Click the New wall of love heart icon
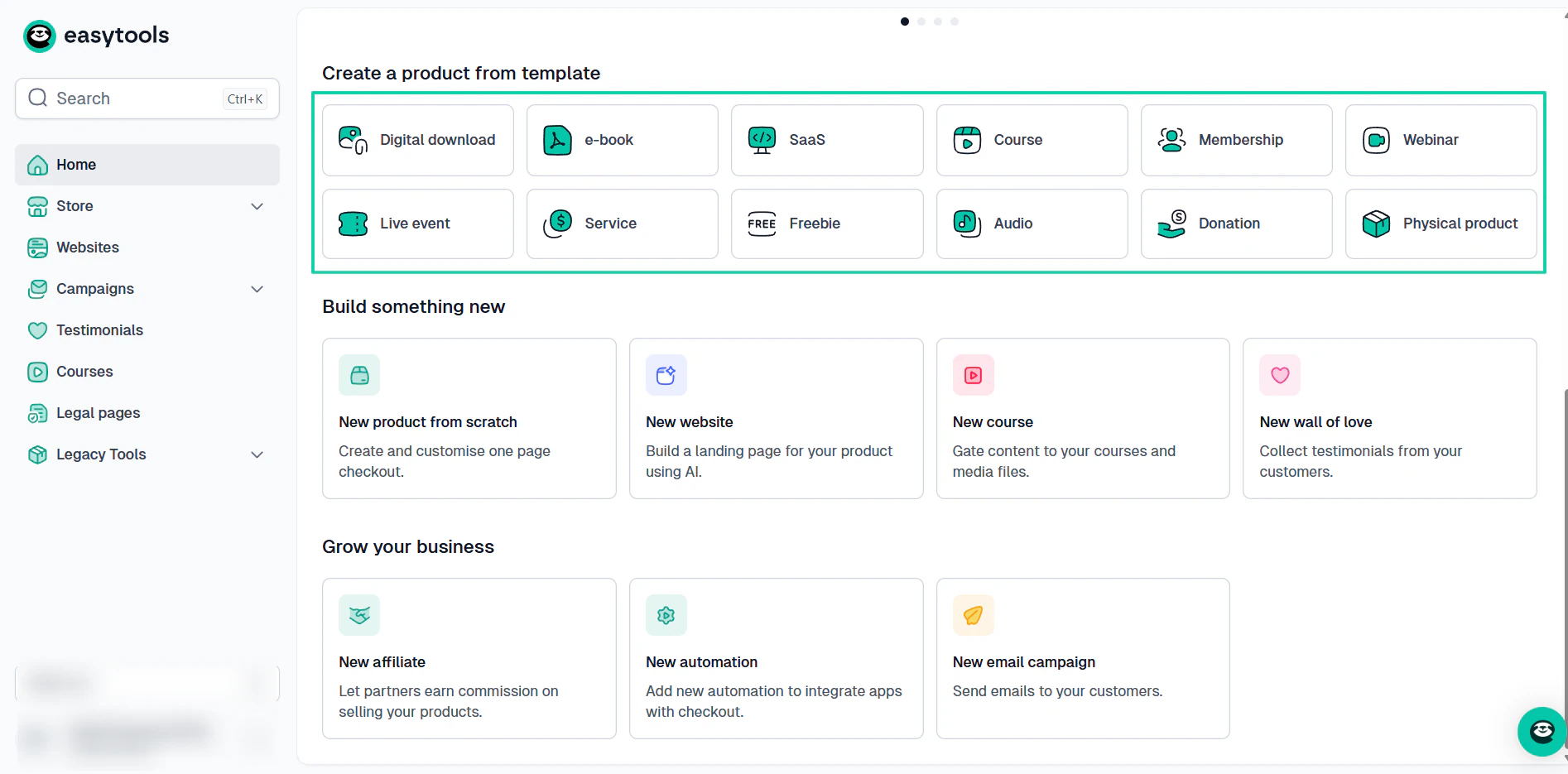 point(1280,375)
